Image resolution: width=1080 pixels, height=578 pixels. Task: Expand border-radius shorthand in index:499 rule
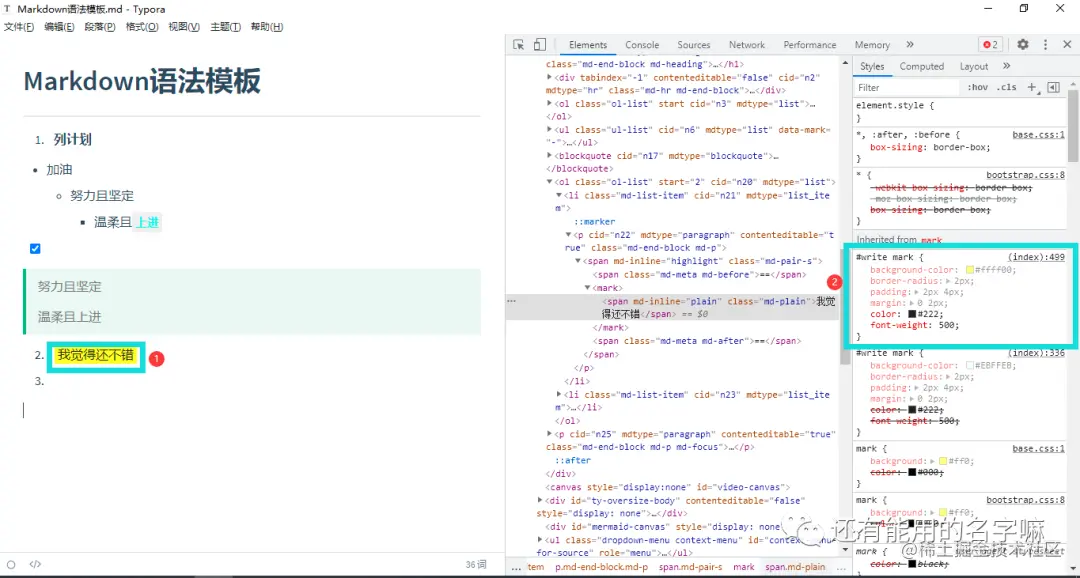point(949,281)
